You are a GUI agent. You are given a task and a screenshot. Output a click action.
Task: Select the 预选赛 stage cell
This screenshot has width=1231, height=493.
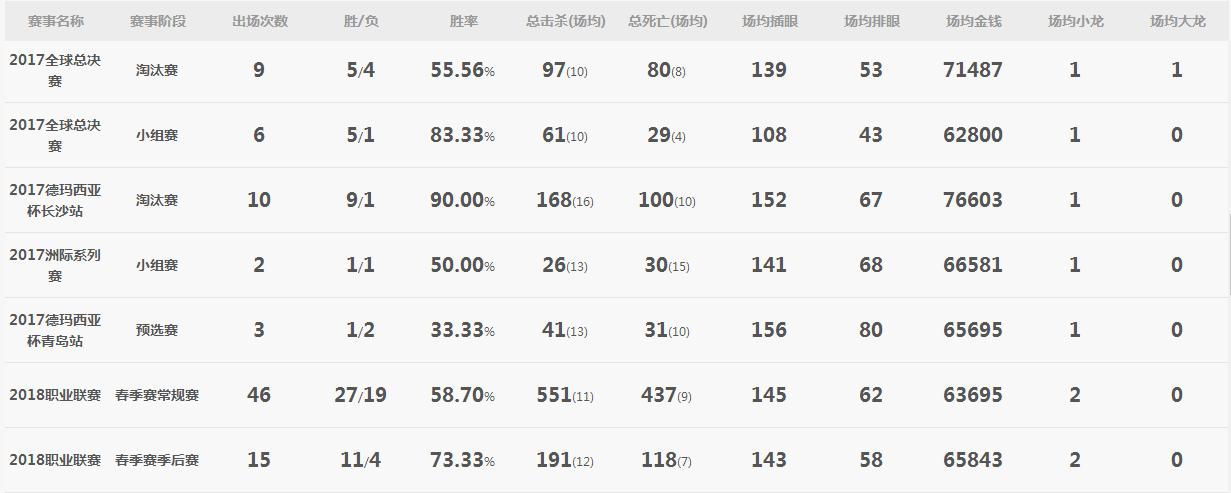[x=157, y=330]
